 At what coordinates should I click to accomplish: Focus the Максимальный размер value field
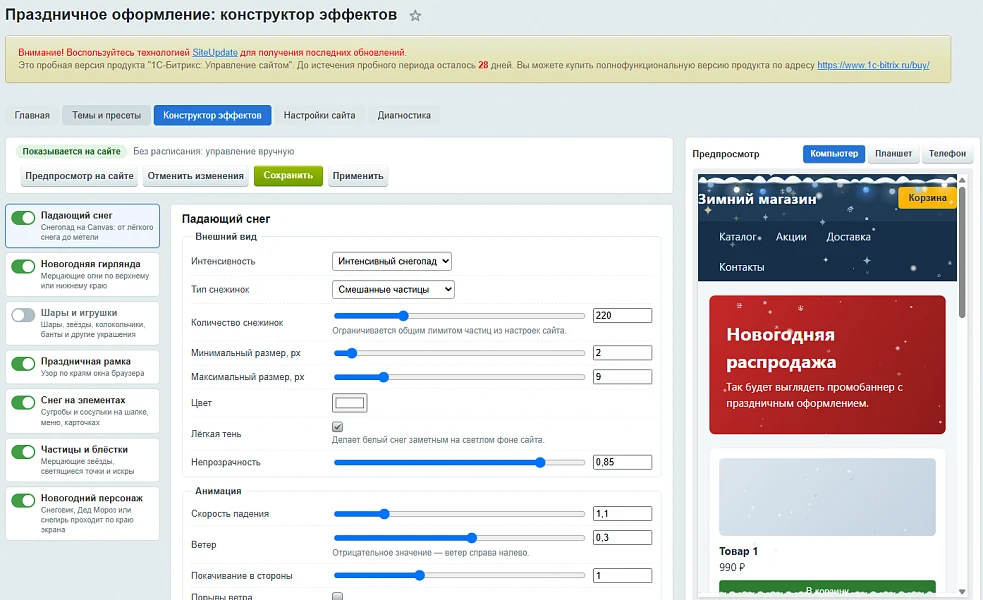point(623,377)
